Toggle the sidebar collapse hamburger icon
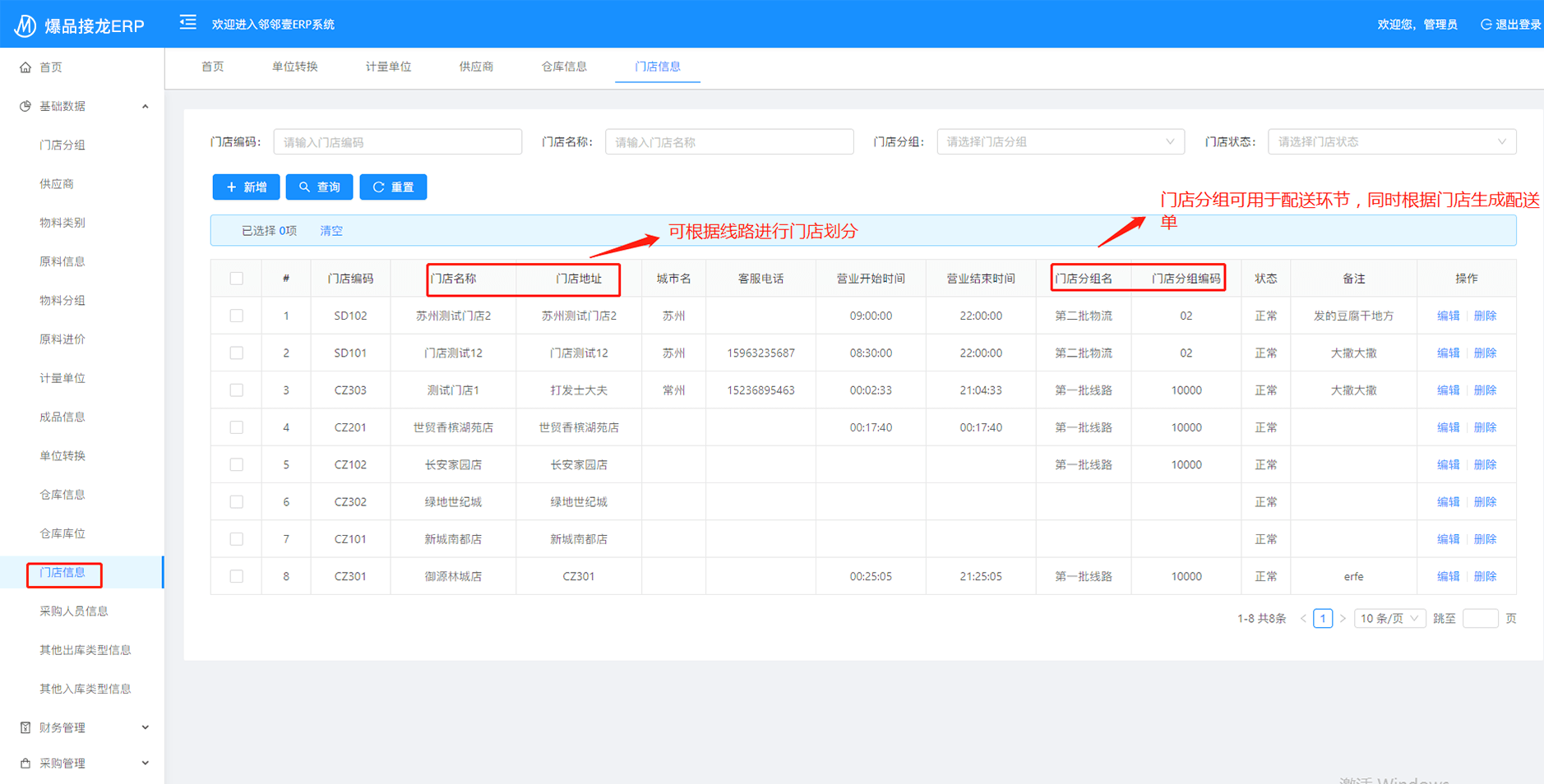The image size is (1544, 784). (x=188, y=22)
